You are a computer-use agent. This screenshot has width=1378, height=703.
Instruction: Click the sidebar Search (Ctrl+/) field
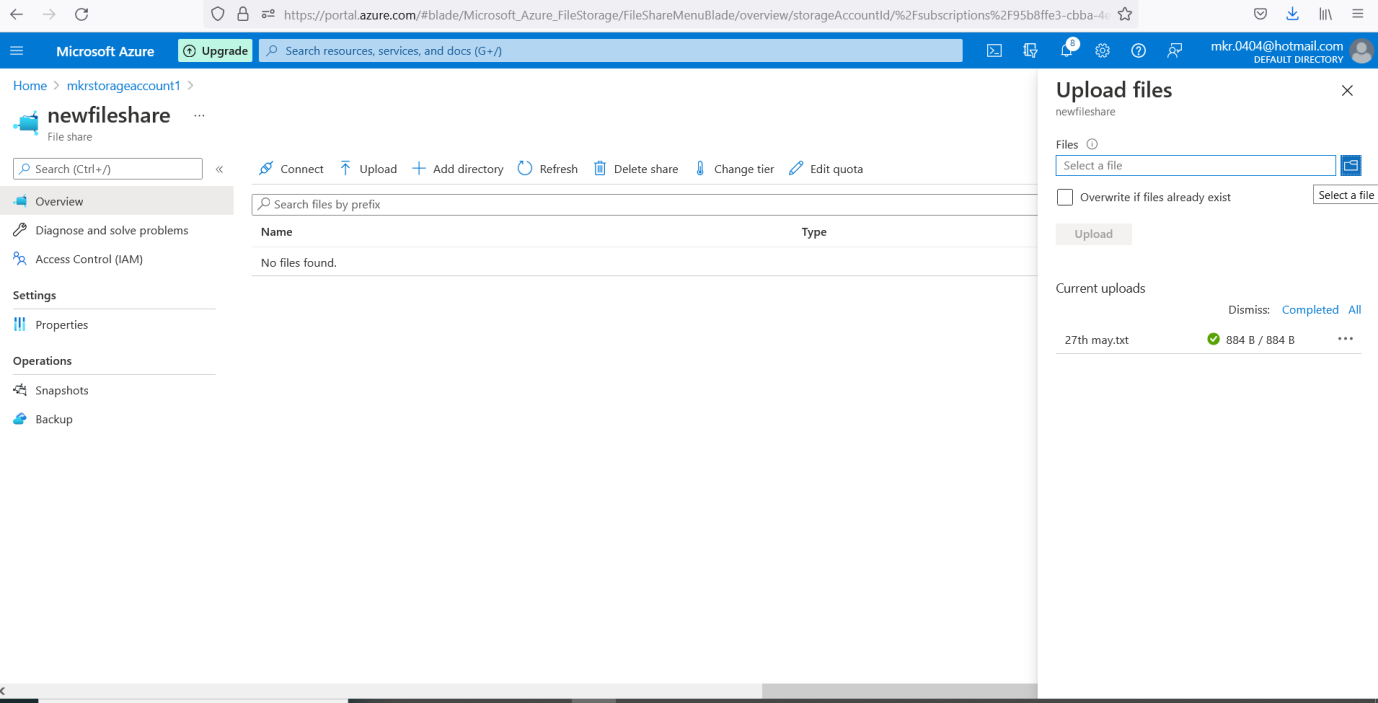pyautogui.click(x=108, y=169)
